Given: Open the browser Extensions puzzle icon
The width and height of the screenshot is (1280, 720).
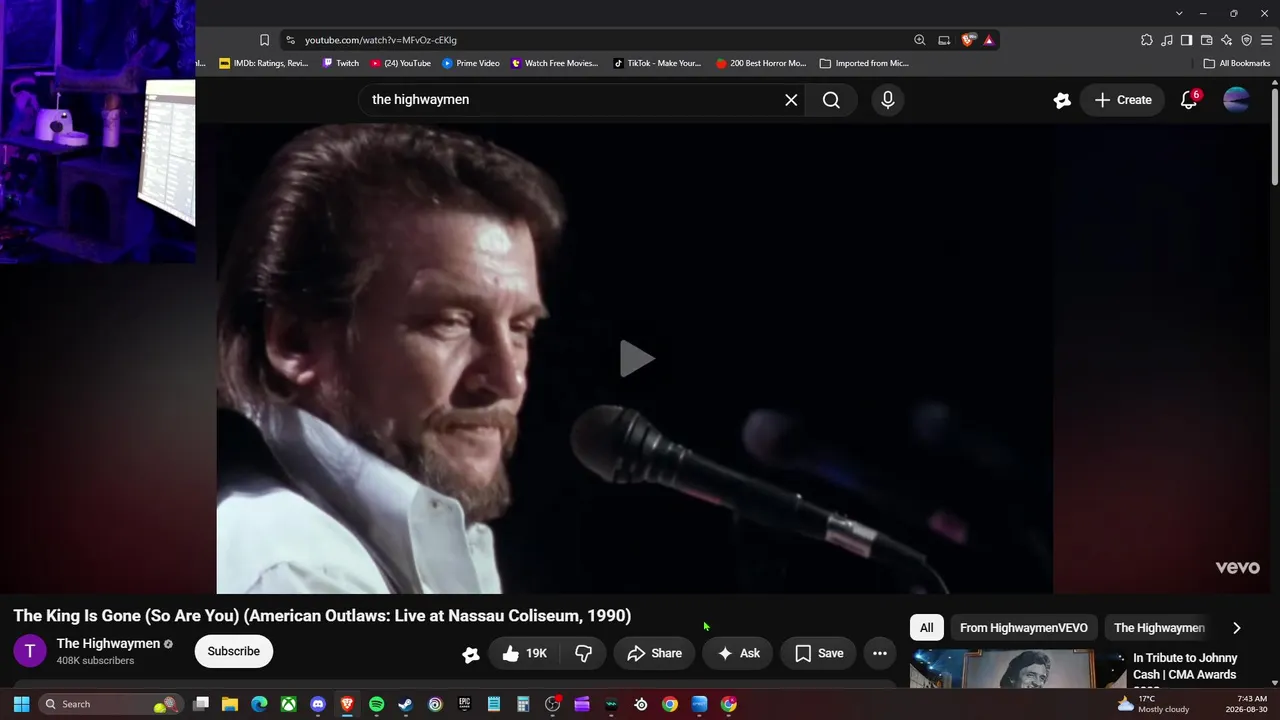Looking at the screenshot, I should [x=1146, y=40].
